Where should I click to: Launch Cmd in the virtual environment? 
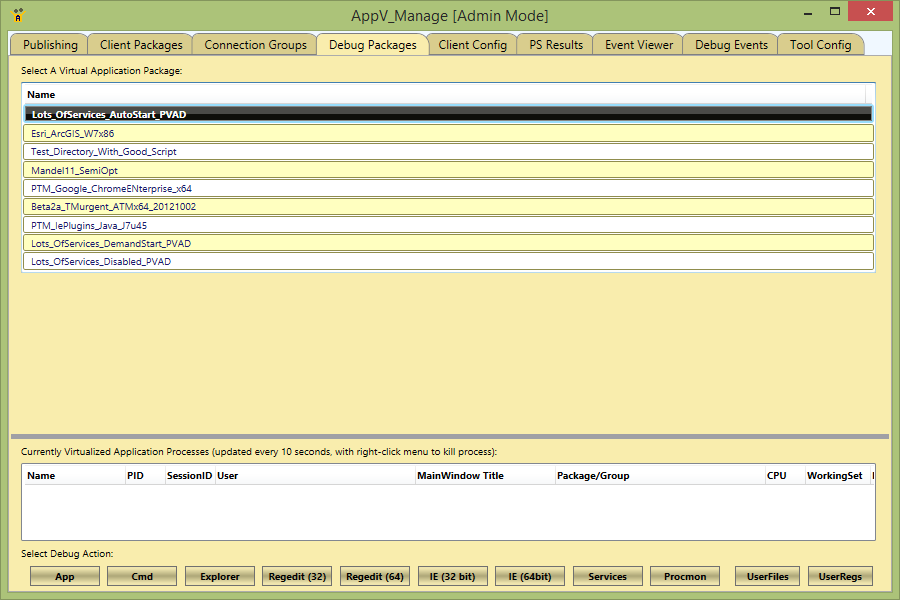click(x=142, y=576)
